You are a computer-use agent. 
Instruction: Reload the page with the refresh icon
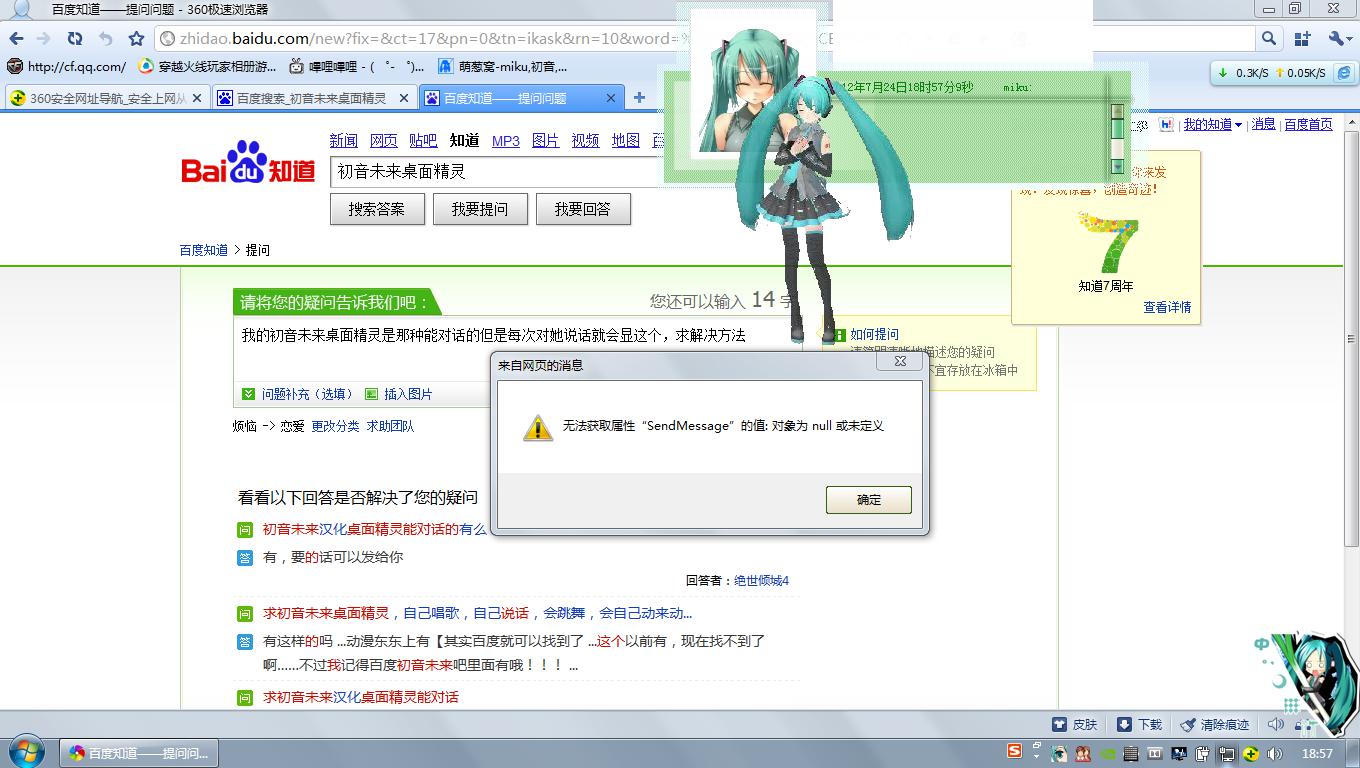click(x=75, y=39)
